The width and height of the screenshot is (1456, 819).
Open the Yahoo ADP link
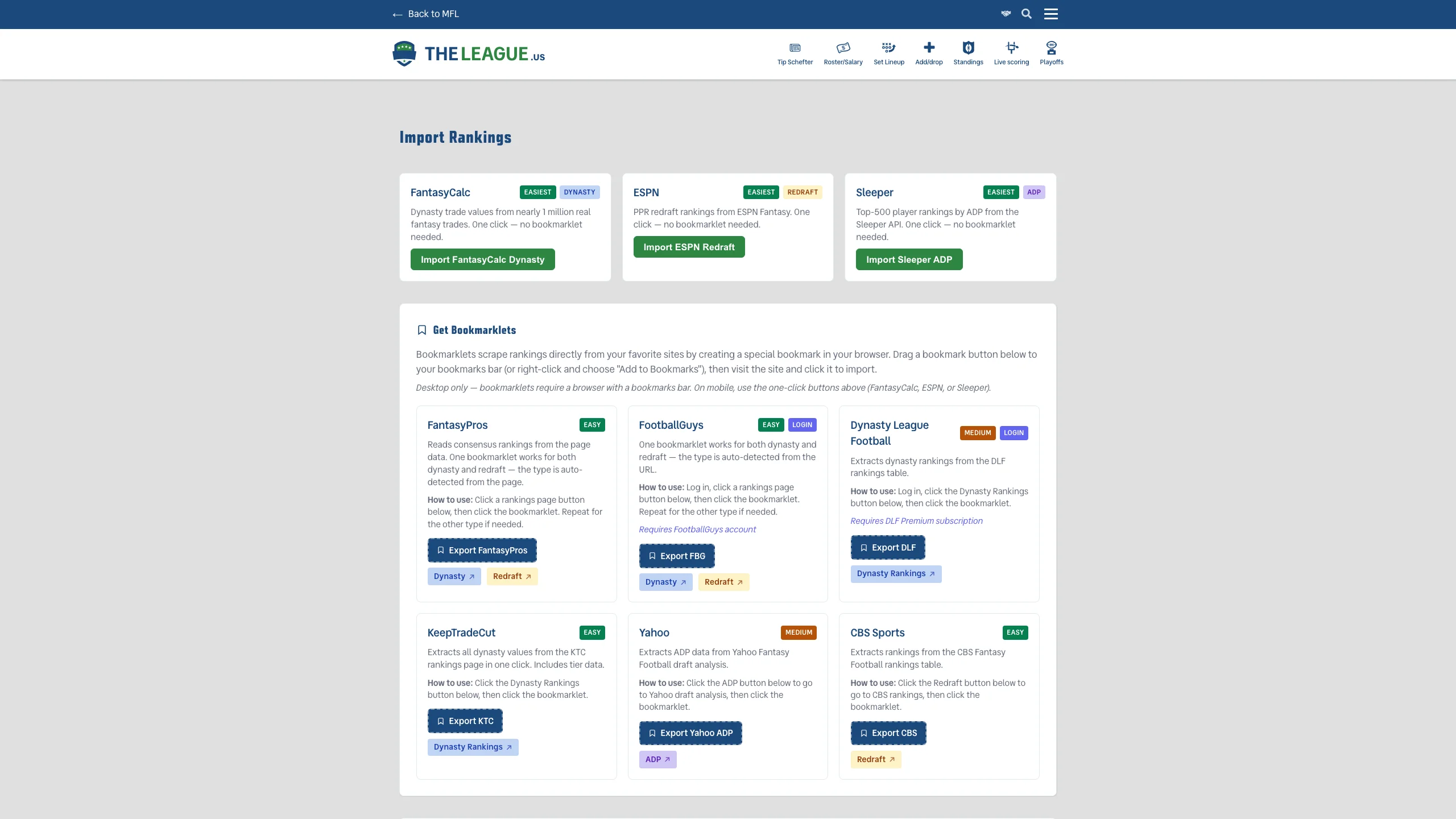coord(657,759)
